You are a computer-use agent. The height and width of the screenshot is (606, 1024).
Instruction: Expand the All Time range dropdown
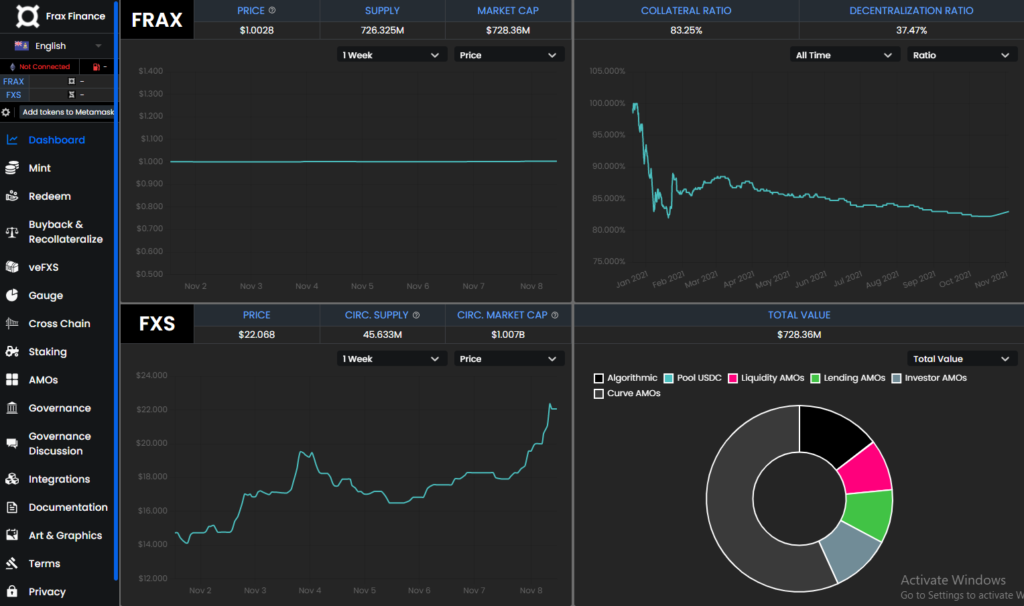click(843, 55)
